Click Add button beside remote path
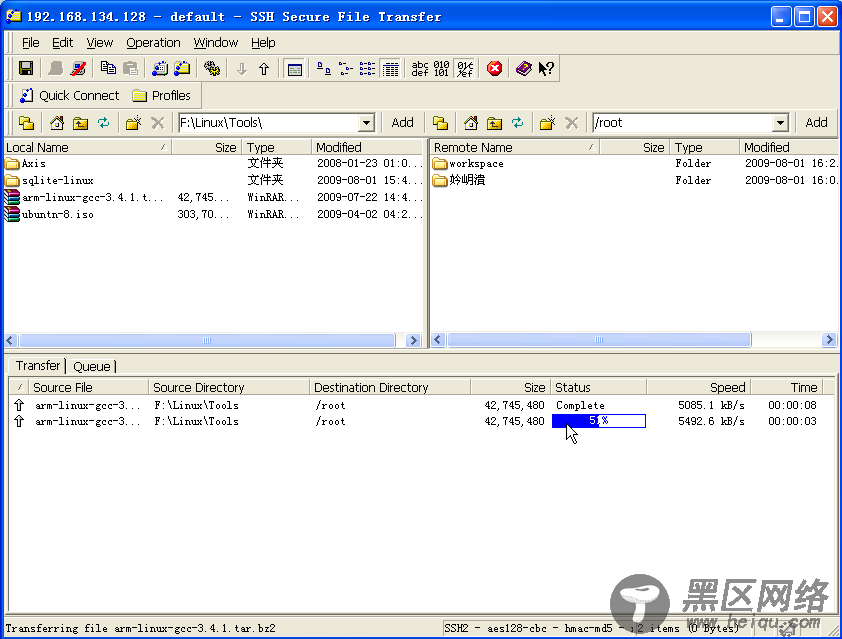The height and width of the screenshot is (639, 842). tap(816, 123)
